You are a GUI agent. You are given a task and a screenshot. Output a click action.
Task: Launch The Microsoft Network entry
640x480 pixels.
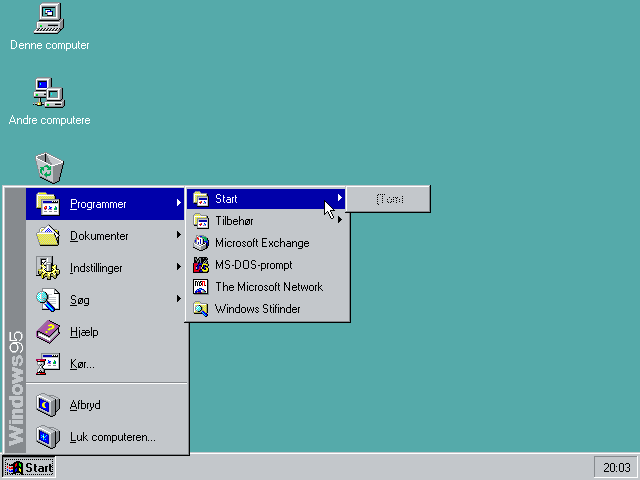coord(267,287)
